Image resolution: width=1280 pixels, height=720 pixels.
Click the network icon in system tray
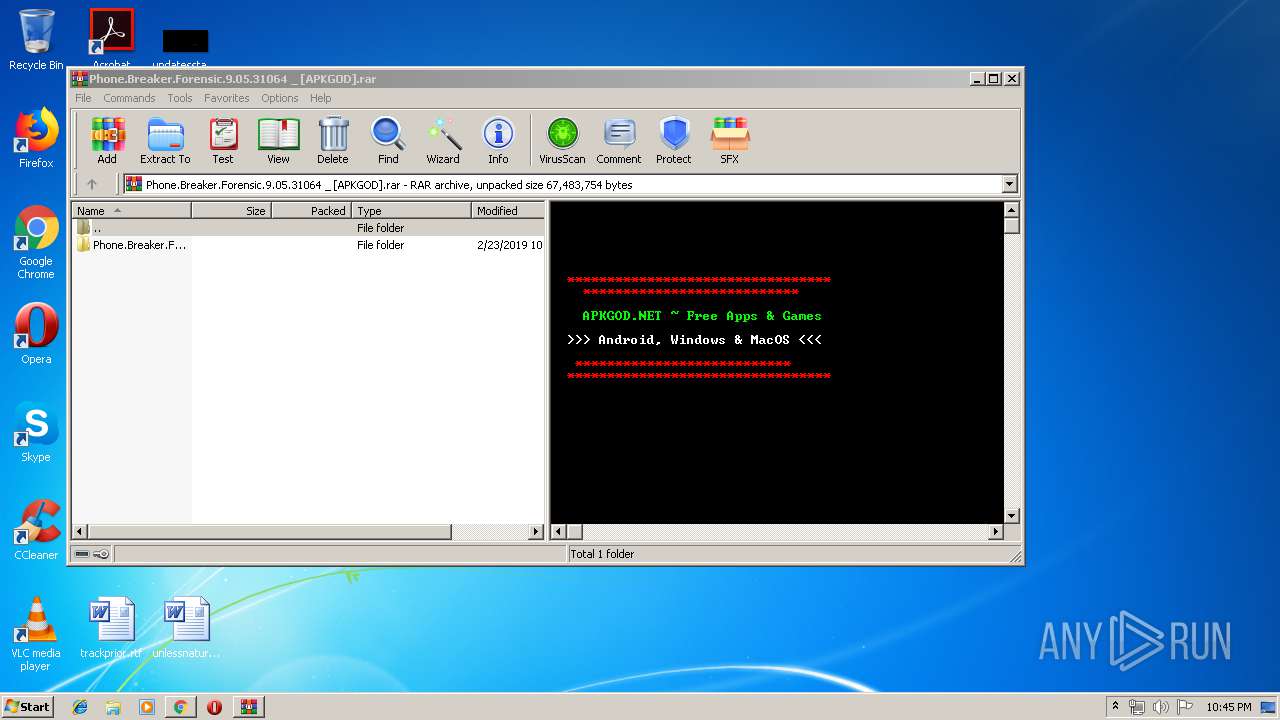click(1137, 707)
